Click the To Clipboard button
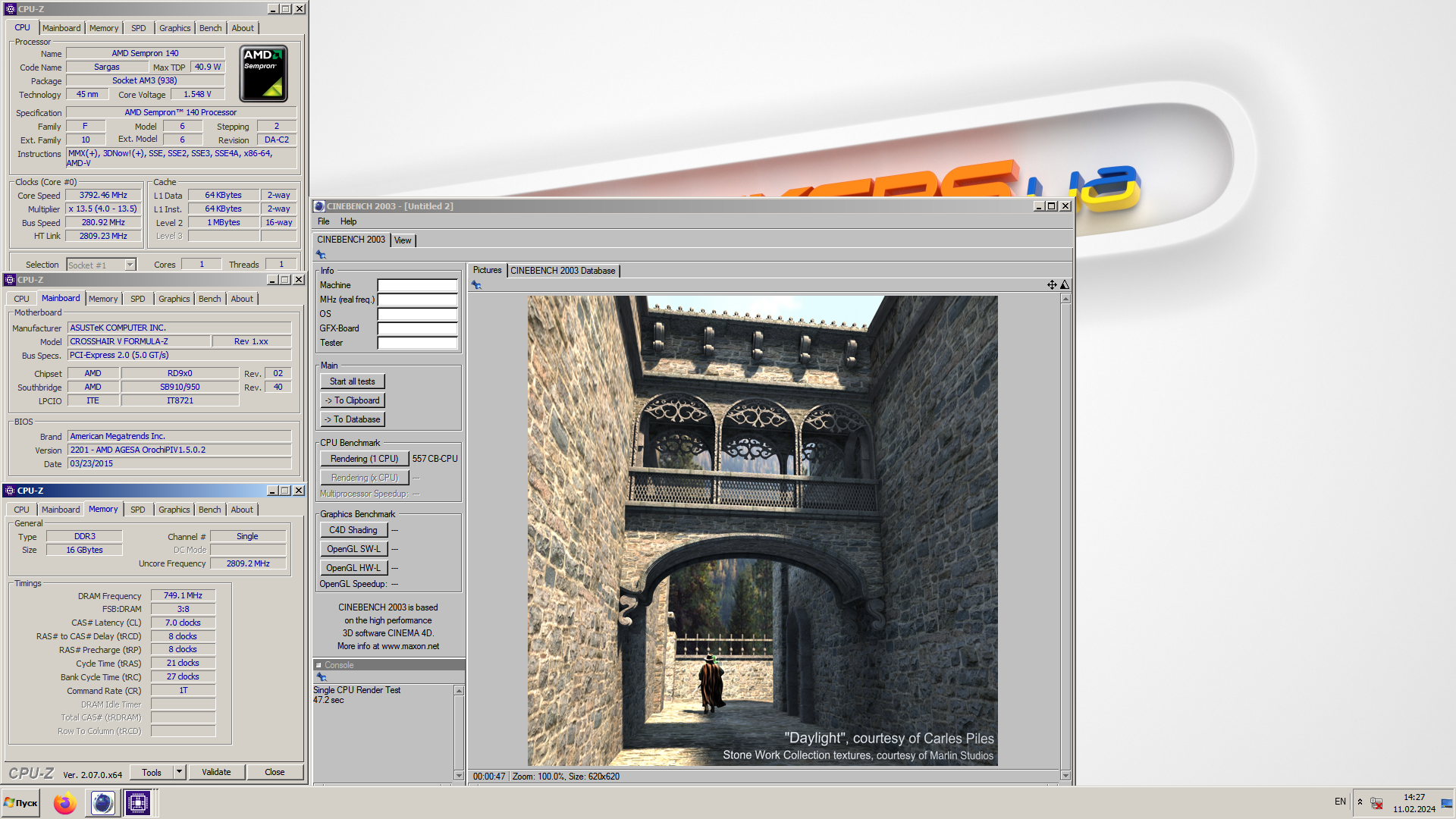Viewport: 1456px width, 819px height. pyautogui.click(x=353, y=400)
